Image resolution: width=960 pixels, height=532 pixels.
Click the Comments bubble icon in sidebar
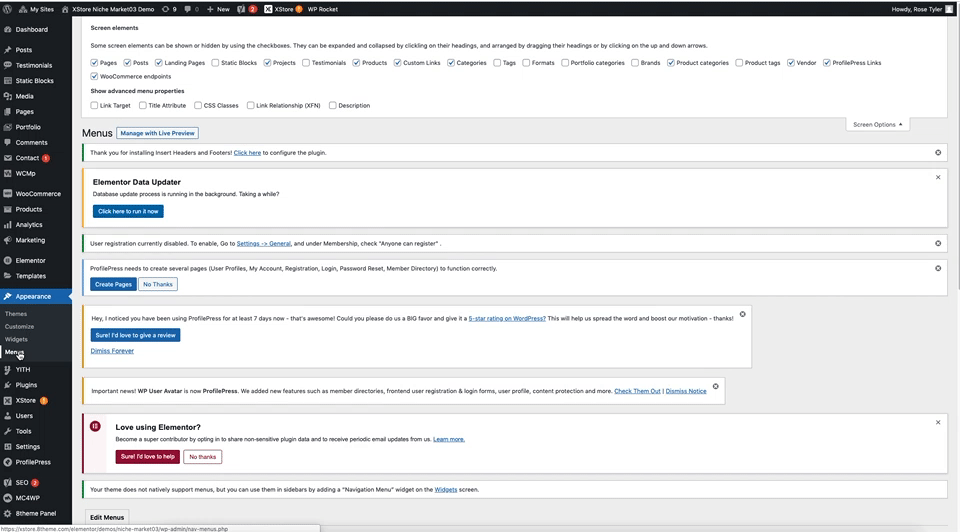point(7,142)
